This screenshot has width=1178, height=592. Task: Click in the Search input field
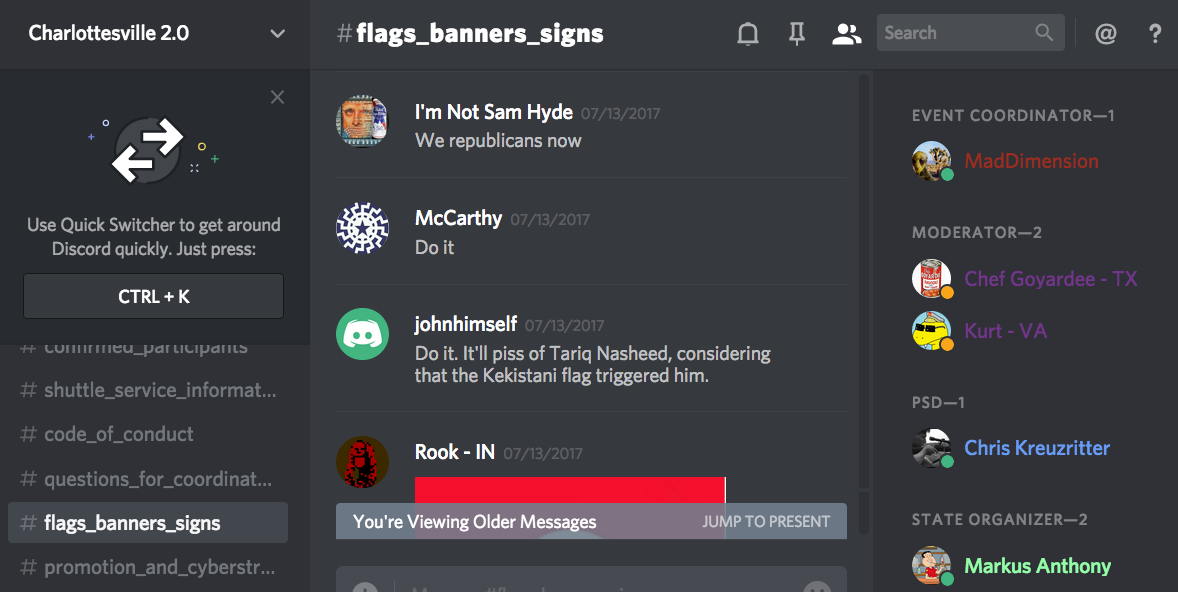point(954,33)
